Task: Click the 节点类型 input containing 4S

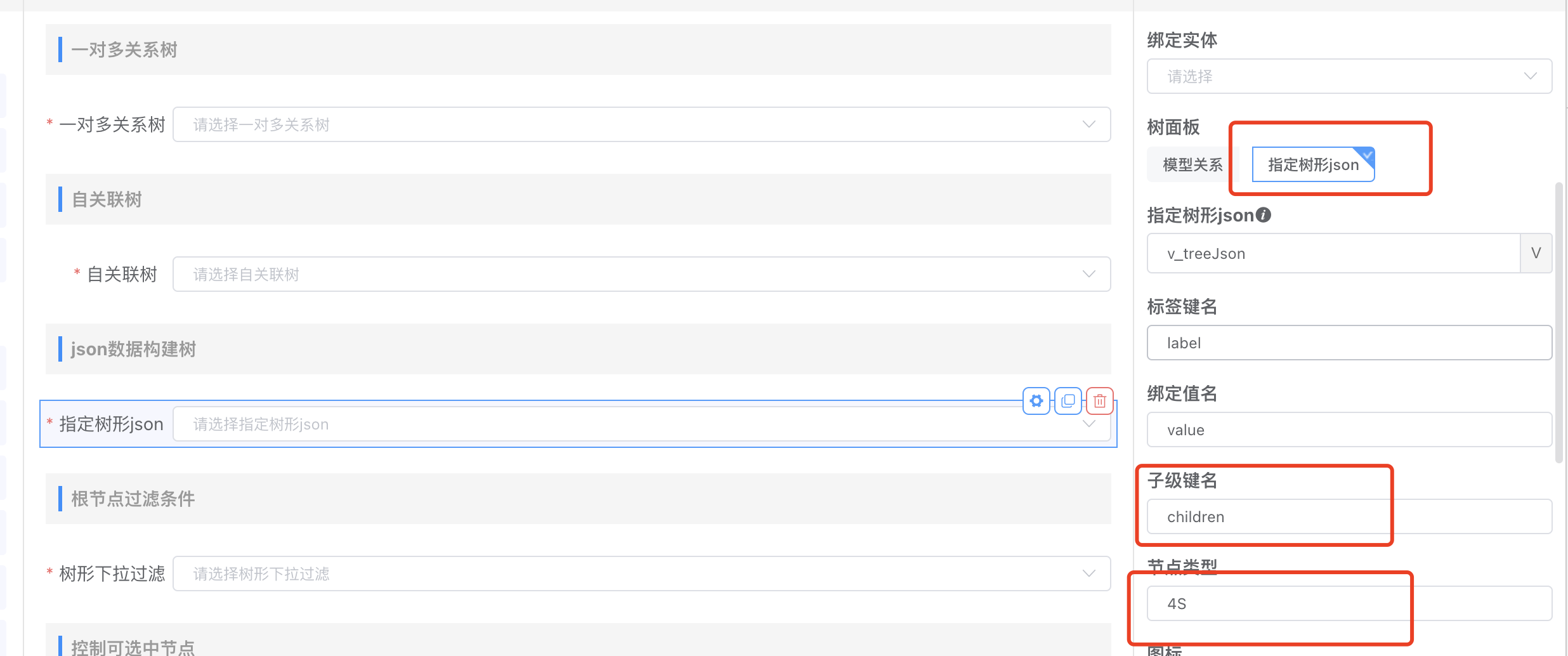Action: click(x=1349, y=603)
